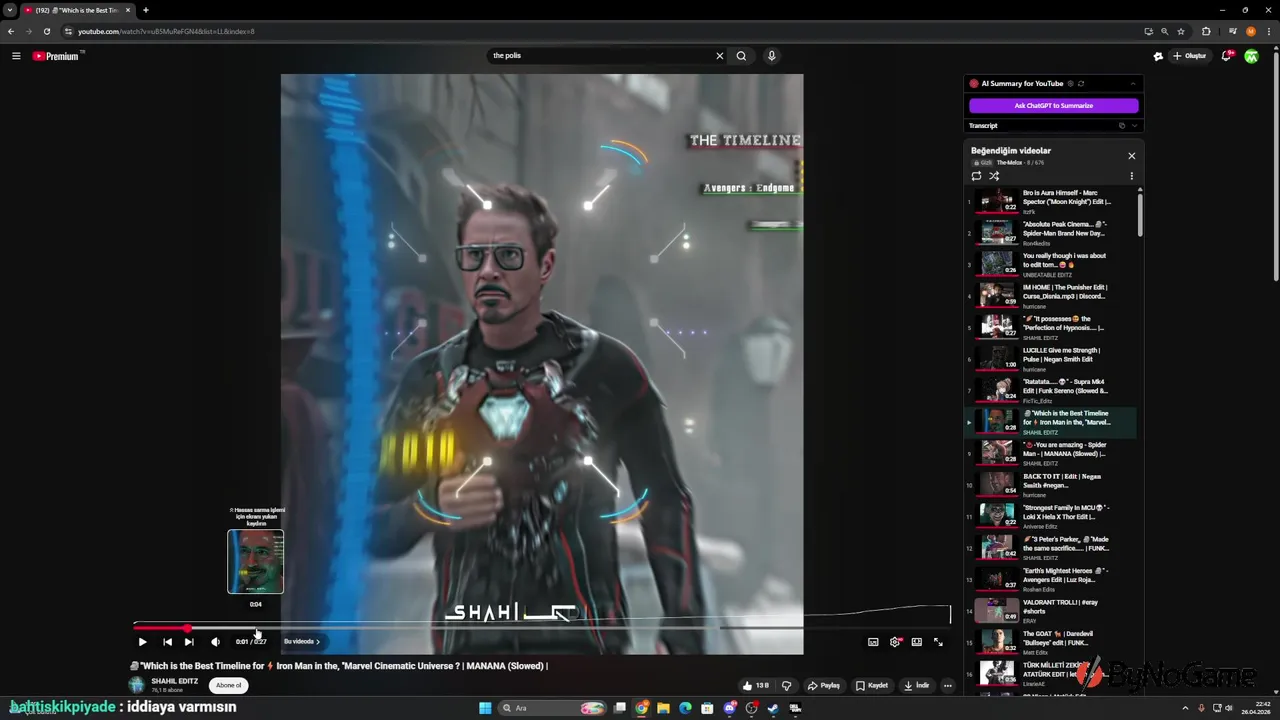1280x720 pixels.
Task: Open the Windows Start menu
Action: 485,708
